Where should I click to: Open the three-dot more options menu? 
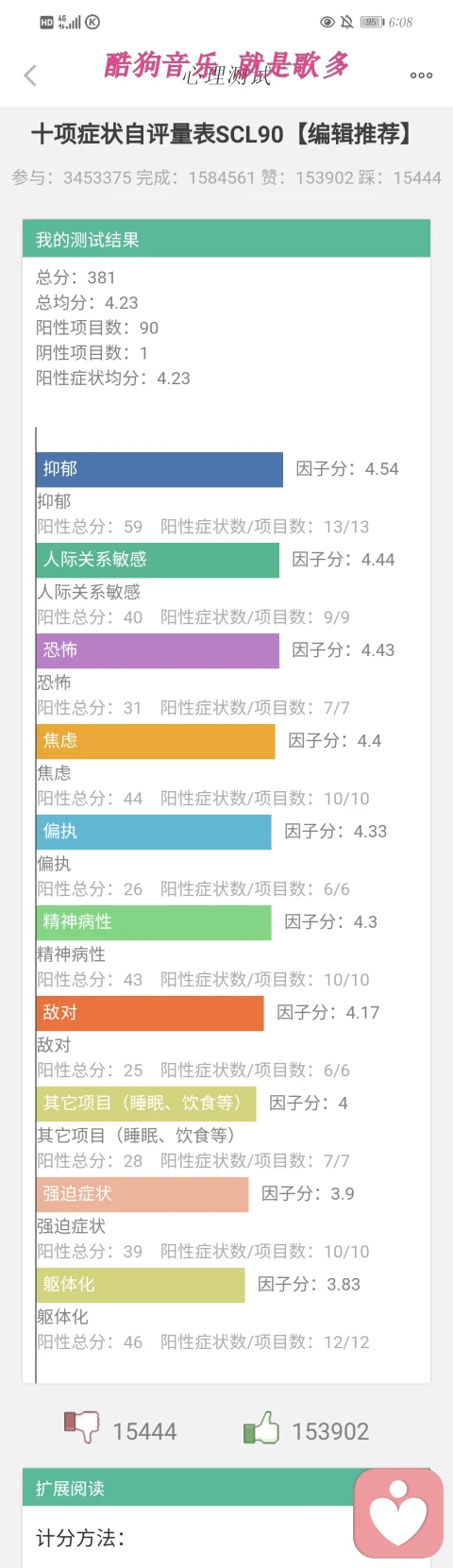click(x=422, y=76)
